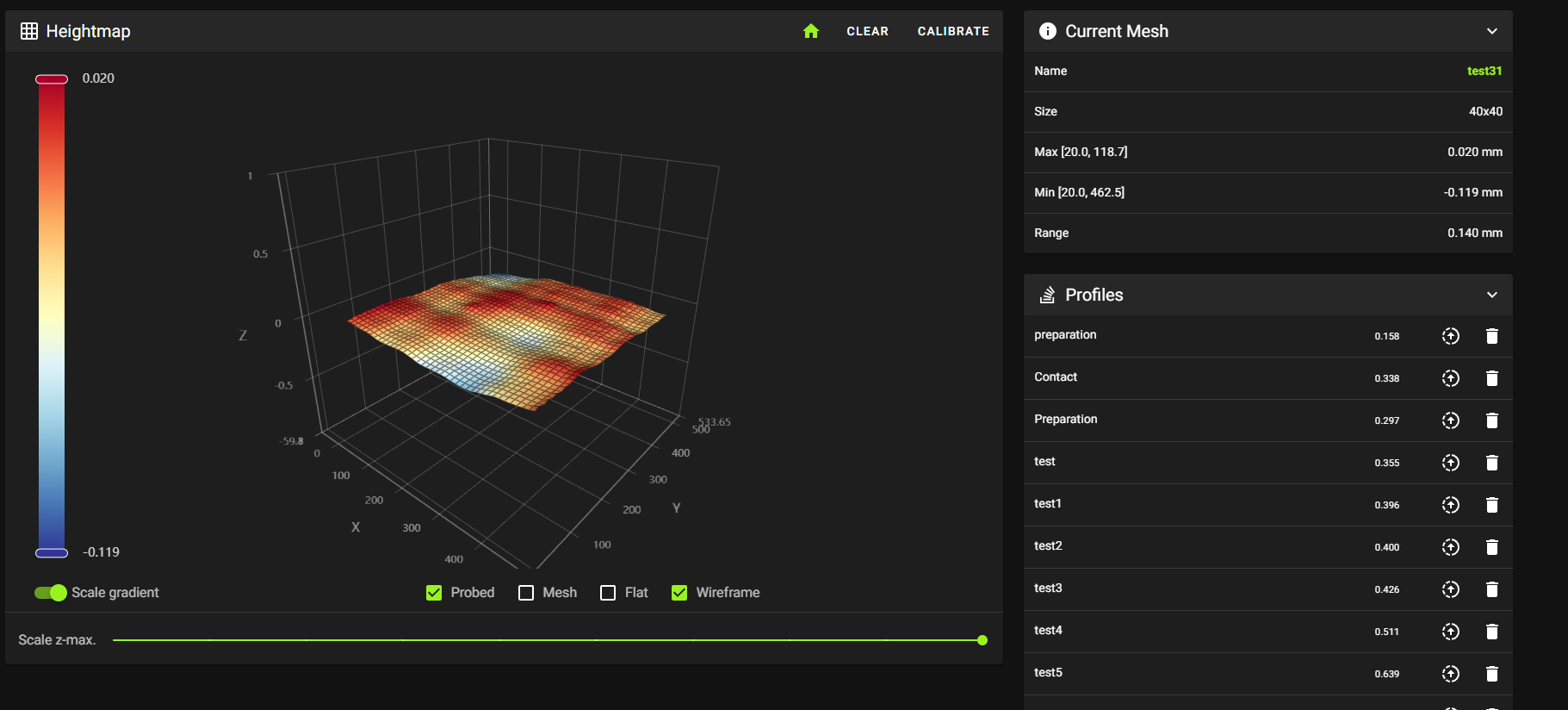Image resolution: width=1568 pixels, height=710 pixels.
Task: Load the test2 profile
Action: [x=1451, y=547]
